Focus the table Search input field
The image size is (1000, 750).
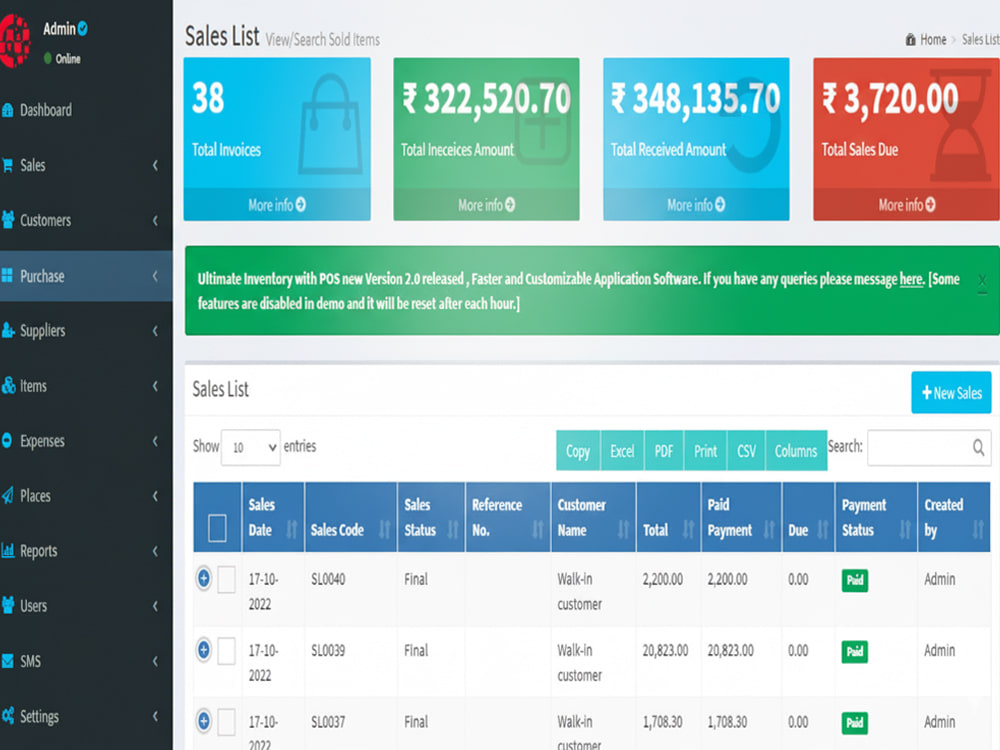929,448
